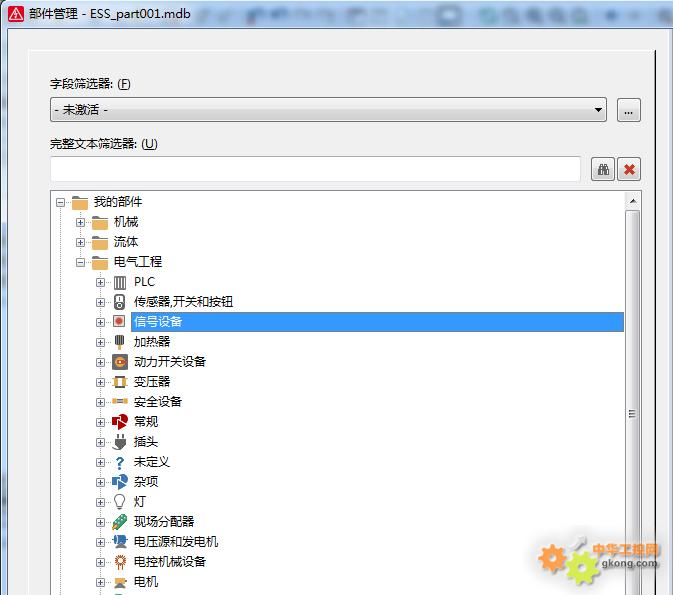Expand the 机械 folder node
Viewport: 673px width, 595px height.
tap(80, 222)
